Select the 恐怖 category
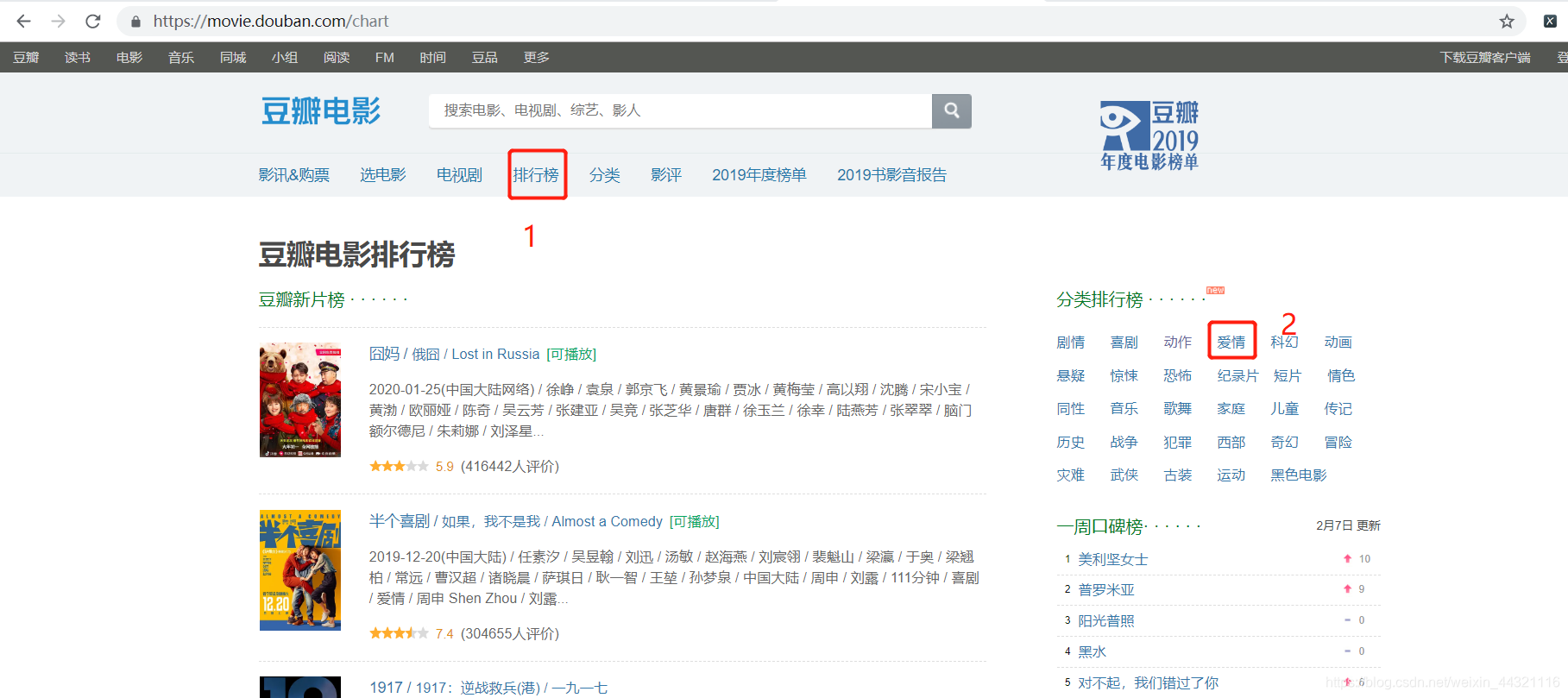Screen dimensions: 1568x698 pos(1178,376)
